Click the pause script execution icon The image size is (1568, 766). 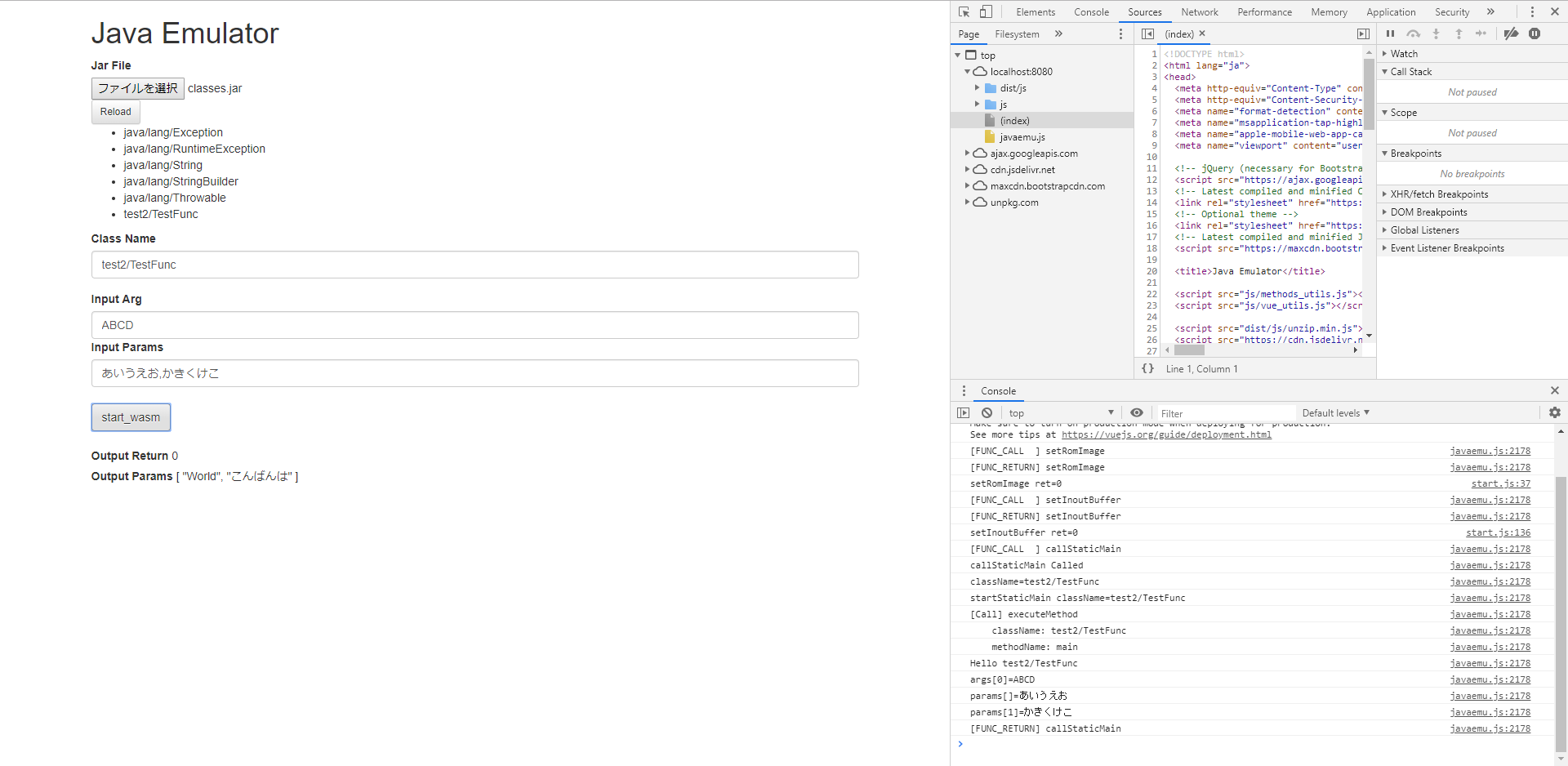click(1391, 33)
